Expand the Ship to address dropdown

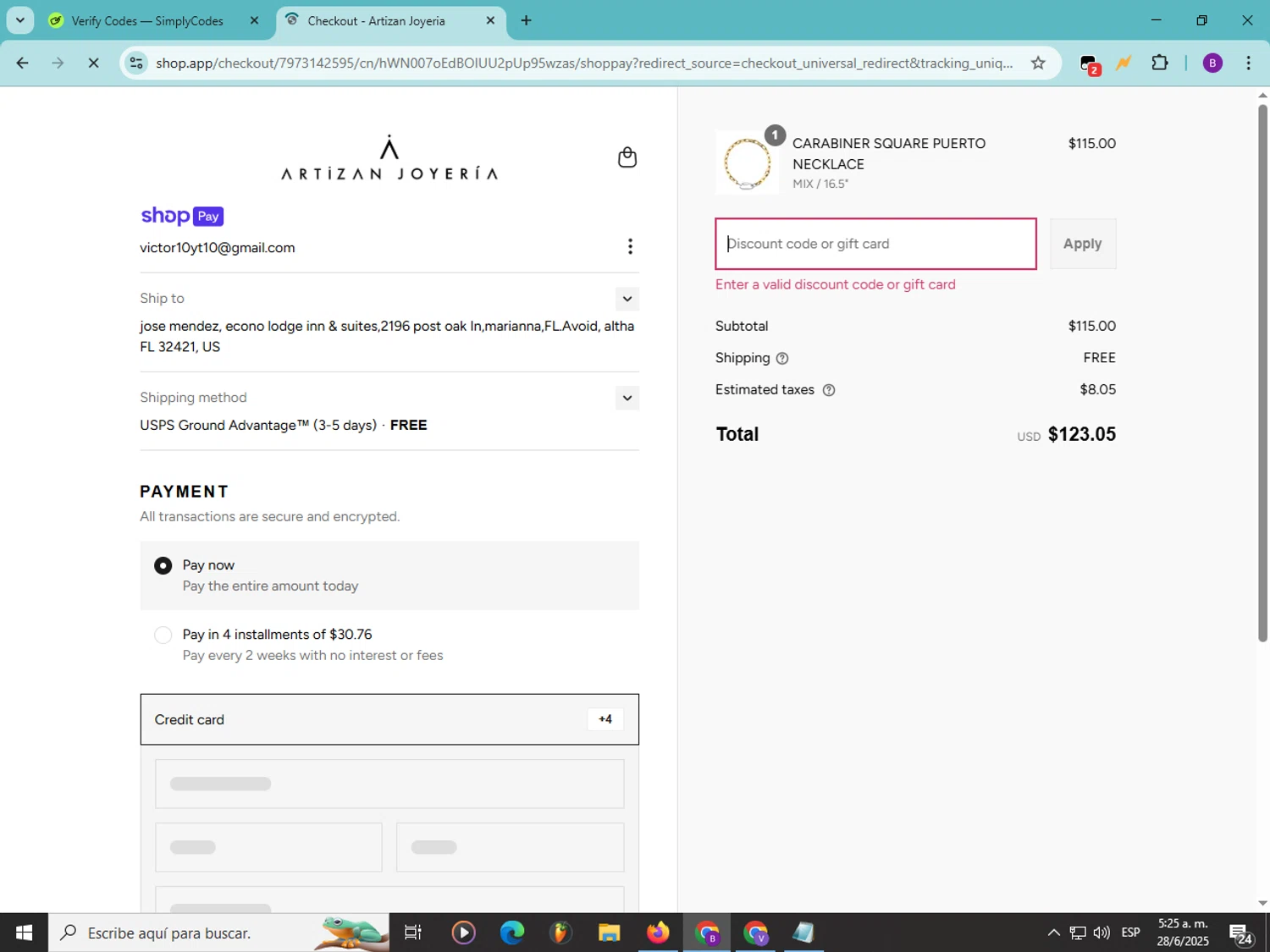point(627,299)
